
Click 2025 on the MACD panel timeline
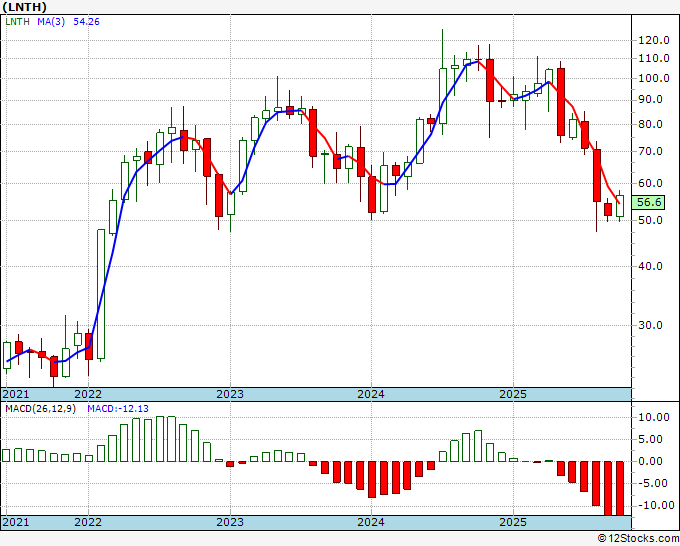(x=513, y=522)
